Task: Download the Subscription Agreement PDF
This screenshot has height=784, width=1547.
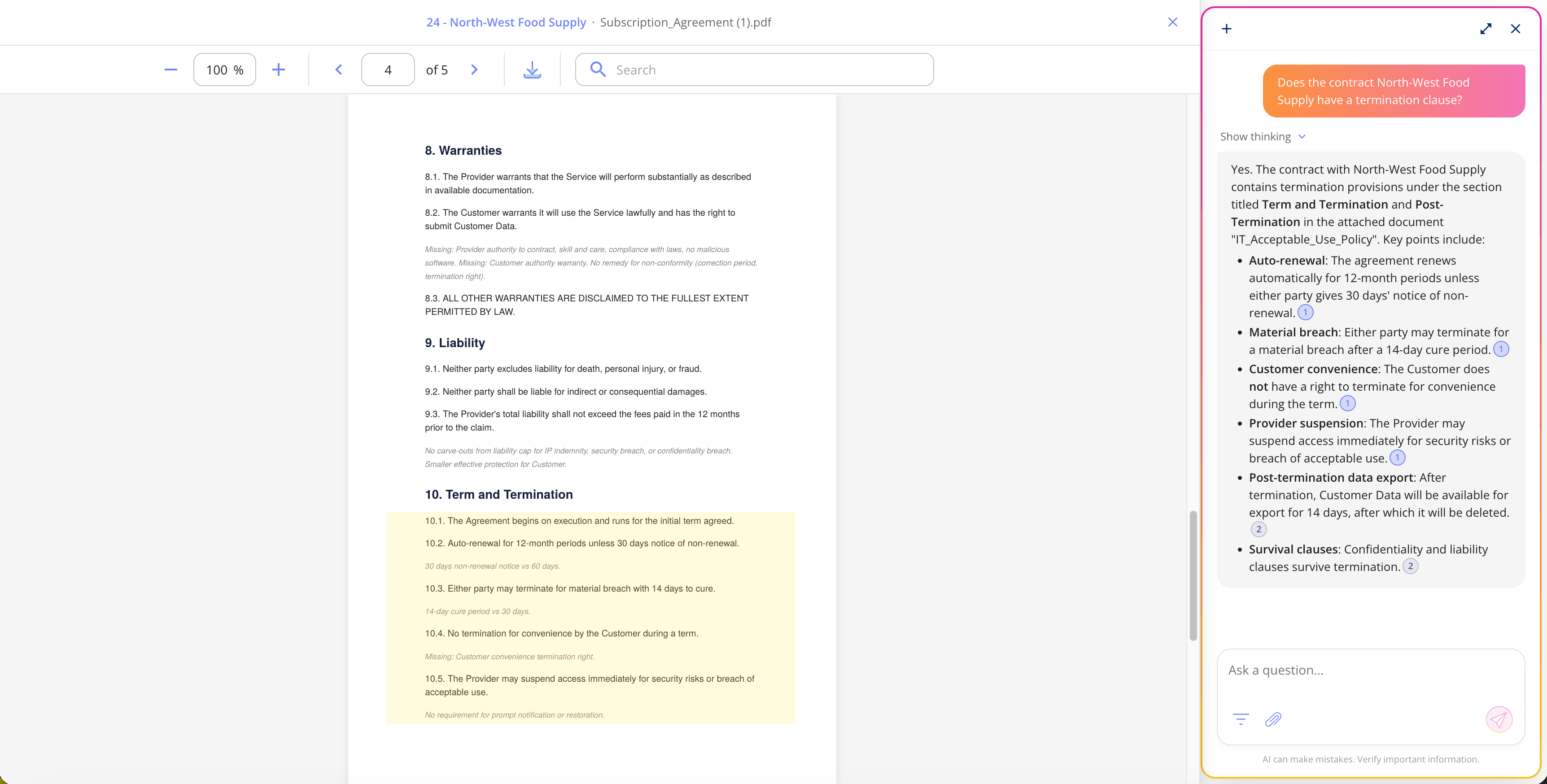Action: [x=532, y=70]
